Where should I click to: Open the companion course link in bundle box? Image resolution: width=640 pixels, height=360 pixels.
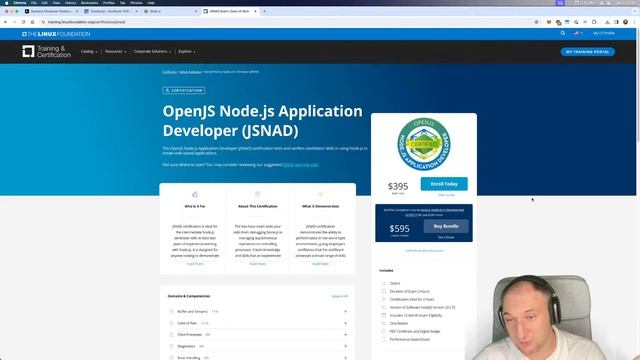pyautogui.click(x=442, y=210)
